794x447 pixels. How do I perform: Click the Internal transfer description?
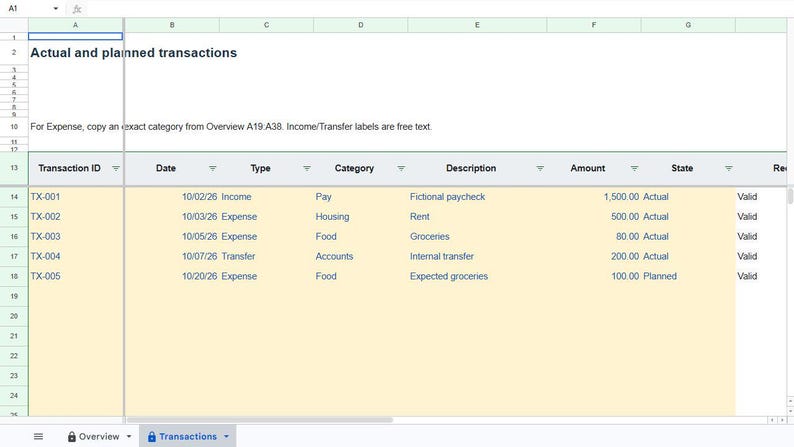pos(477,256)
